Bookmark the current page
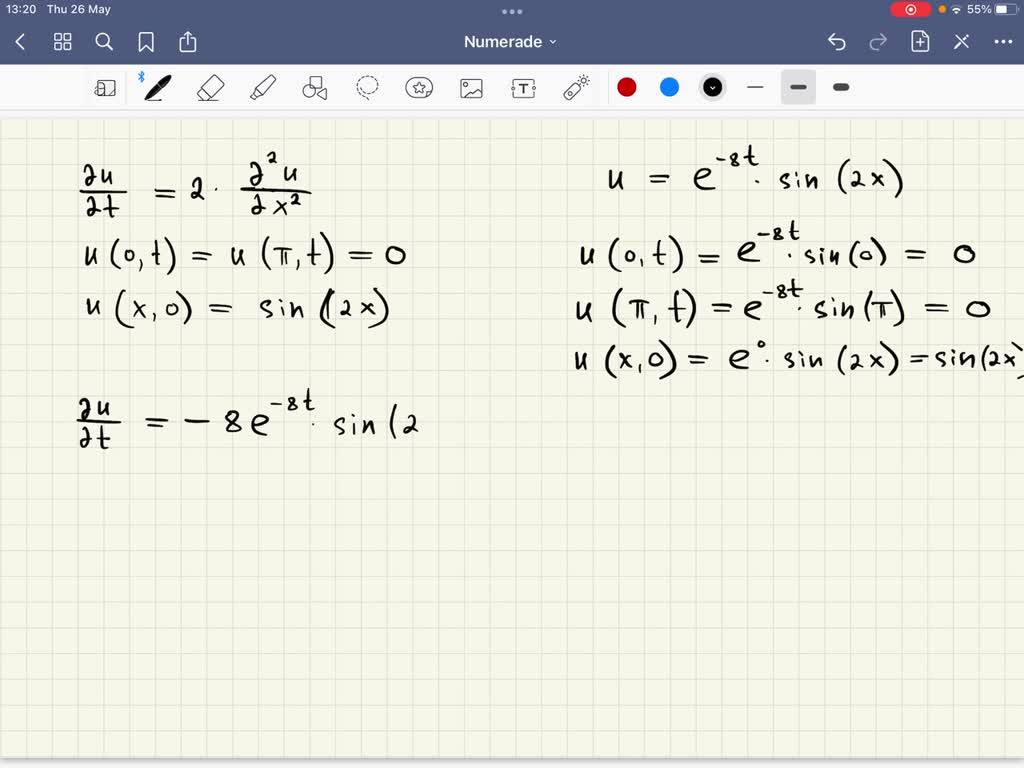Viewport: 1024px width, 768px height. pos(146,42)
